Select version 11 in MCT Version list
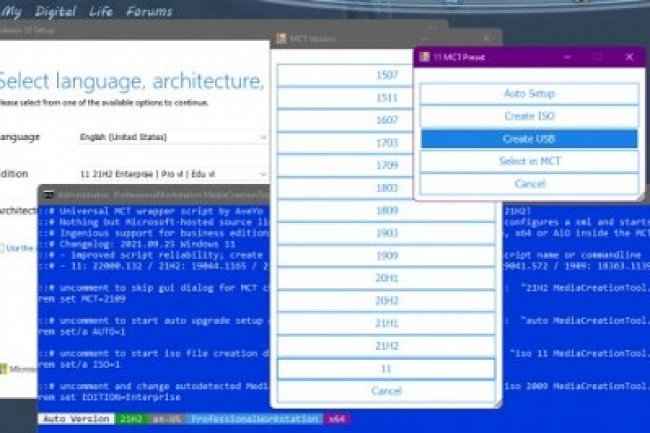This screenshot has height=433, width=650. tap(385, 368)
